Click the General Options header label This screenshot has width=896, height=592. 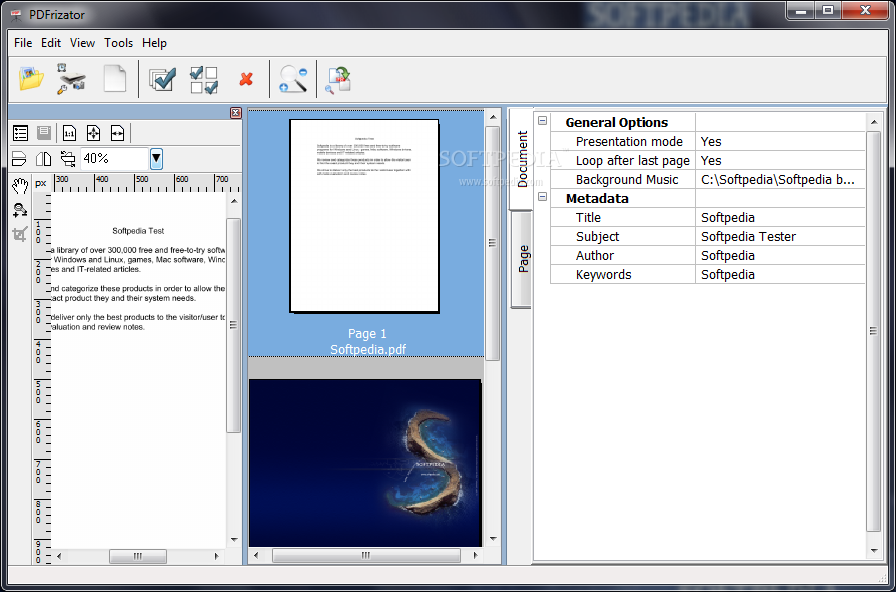(x=617, y=122)
